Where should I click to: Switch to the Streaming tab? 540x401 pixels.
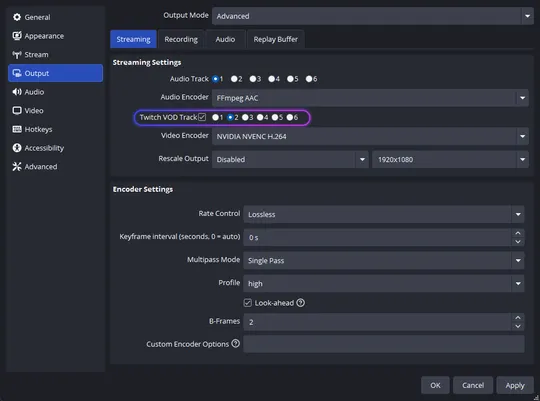(x=133, y=39)
